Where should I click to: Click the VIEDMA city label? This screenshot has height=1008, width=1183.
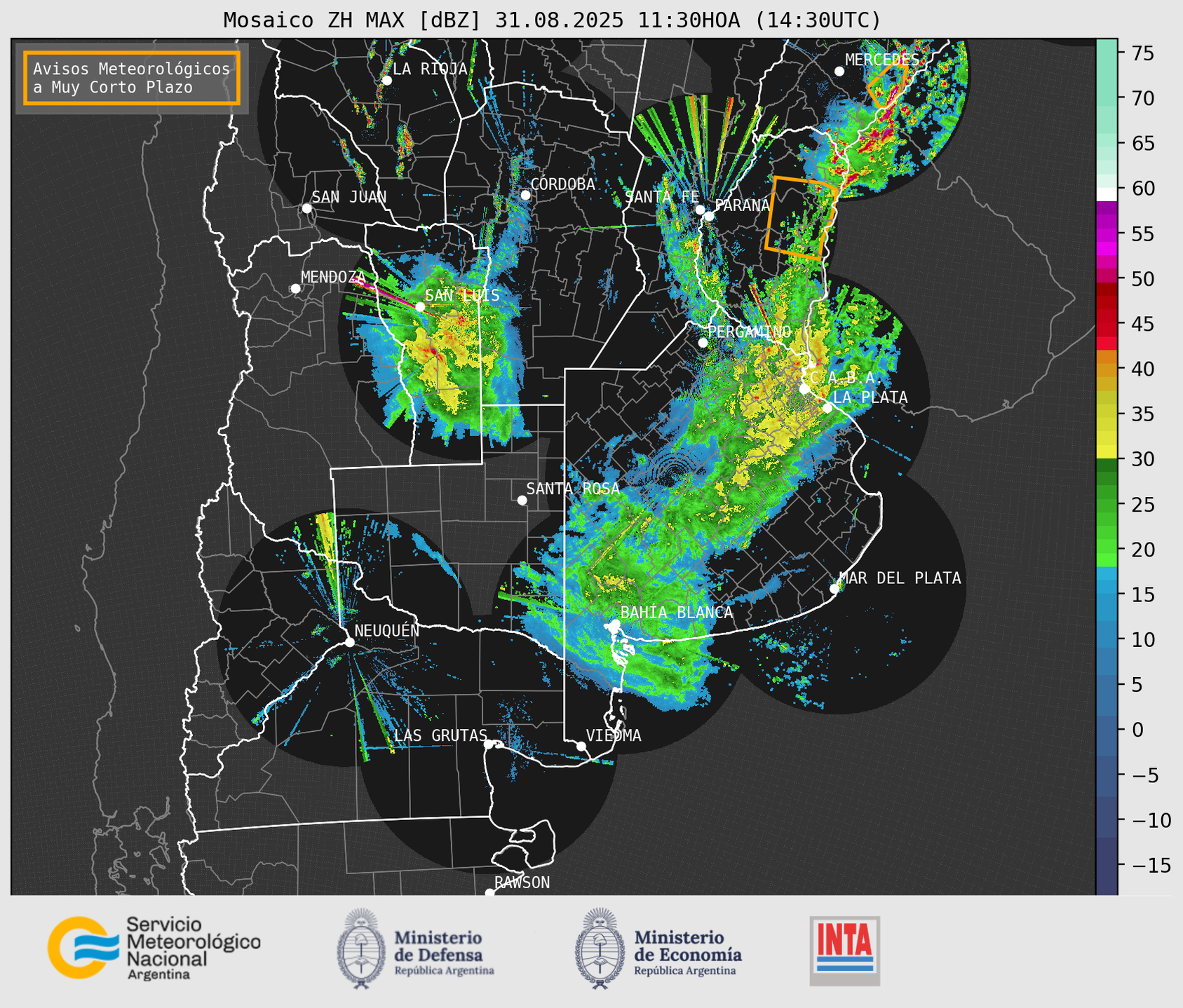614,736
